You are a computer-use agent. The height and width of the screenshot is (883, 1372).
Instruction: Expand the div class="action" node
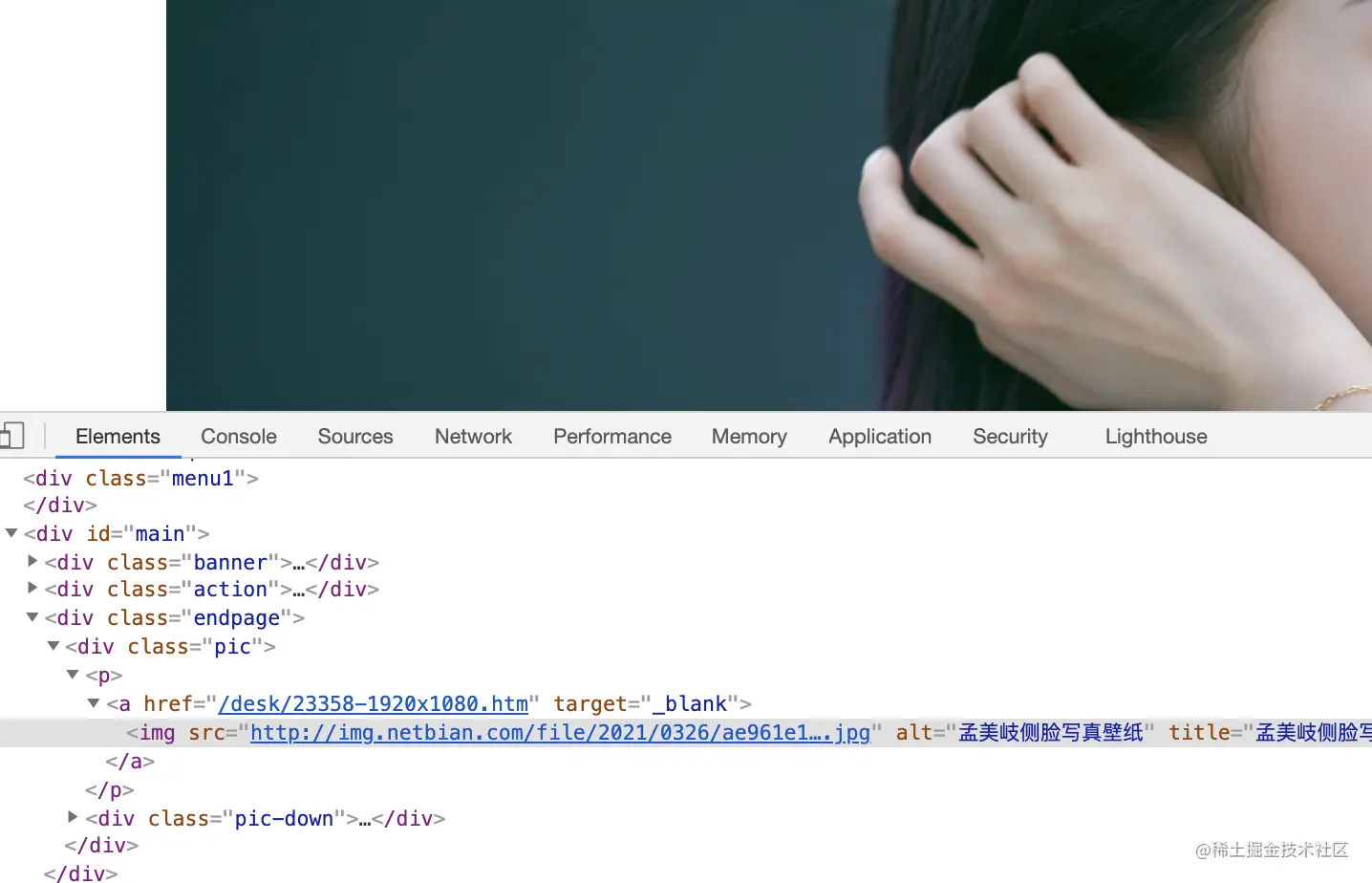coord(32,588)
